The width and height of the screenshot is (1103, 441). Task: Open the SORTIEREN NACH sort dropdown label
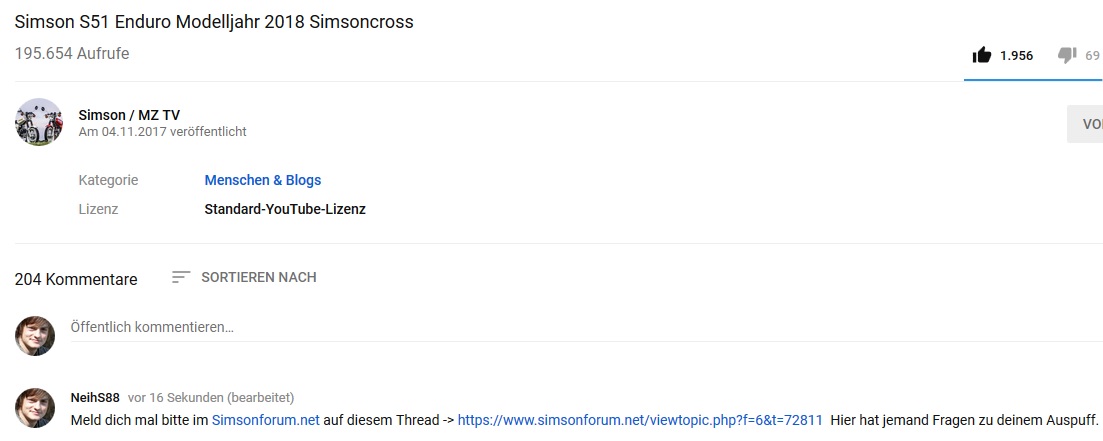coord(258,277)
